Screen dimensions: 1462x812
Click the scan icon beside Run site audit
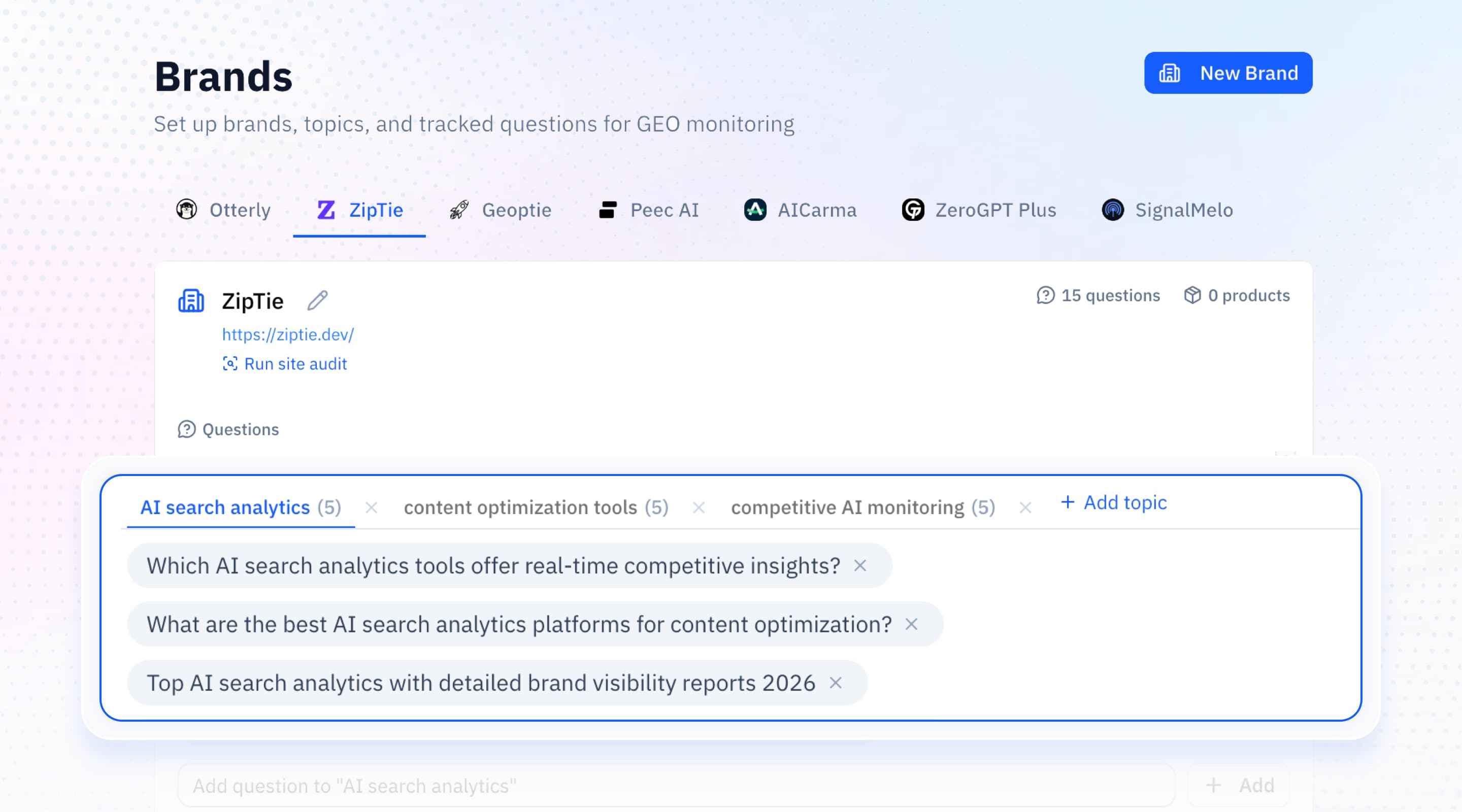click(230, 364)
